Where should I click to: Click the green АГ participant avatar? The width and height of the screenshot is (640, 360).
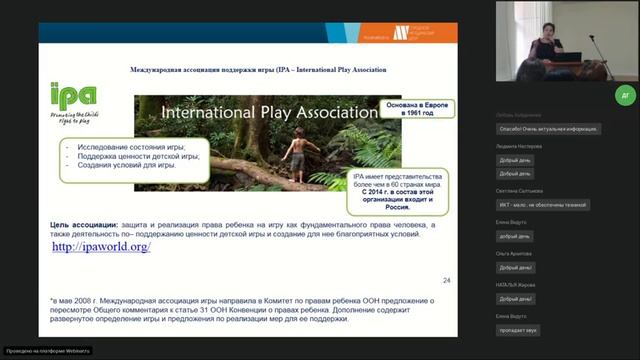tap(625, 96)
